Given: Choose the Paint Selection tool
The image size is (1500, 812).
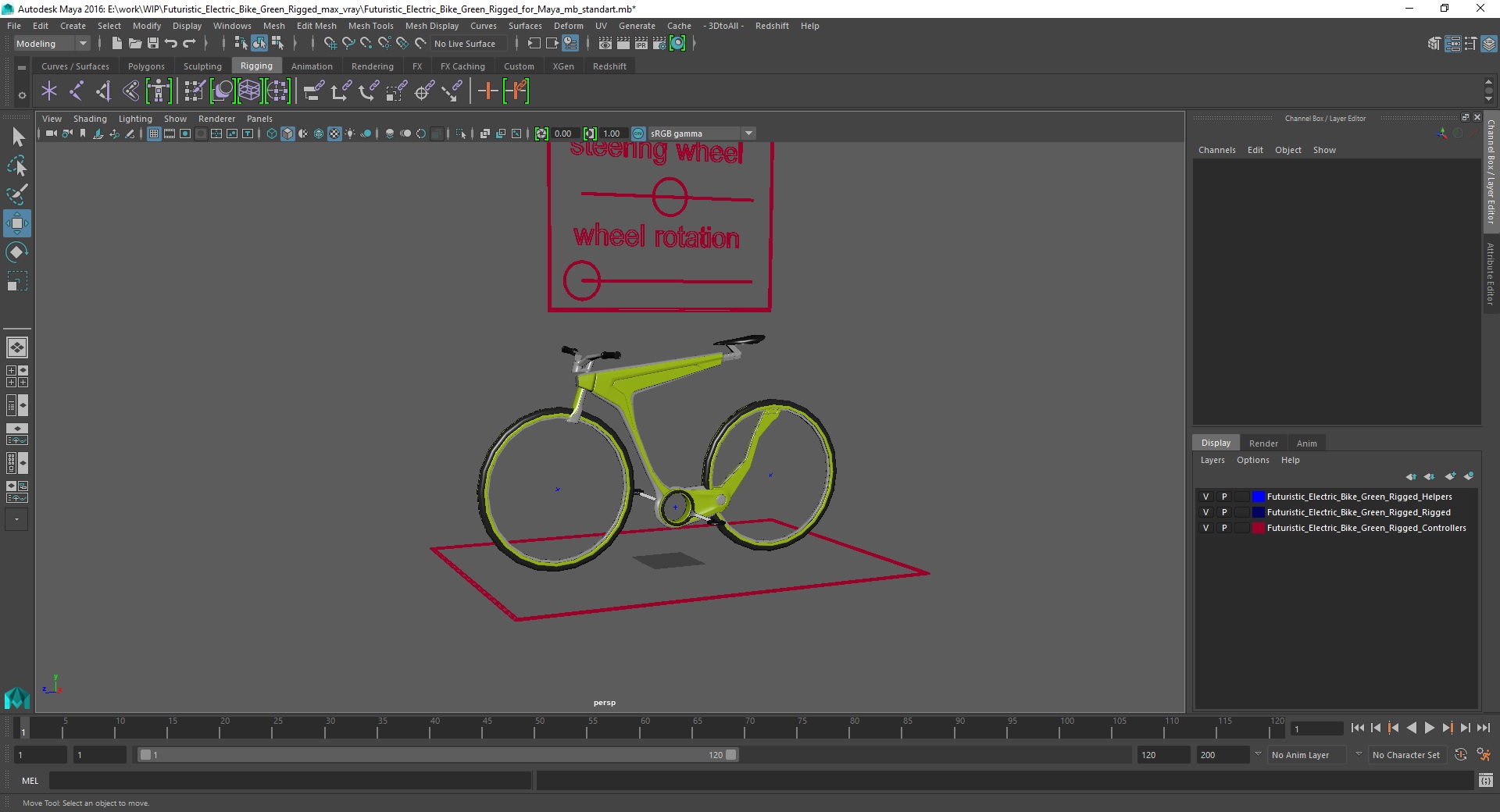Looking at the screenshot, I should coord(17,194).
